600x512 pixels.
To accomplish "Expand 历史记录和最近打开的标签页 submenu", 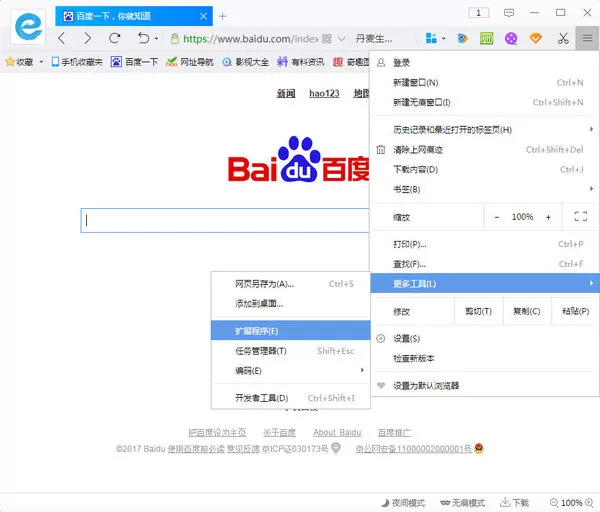I will point(484,130).
